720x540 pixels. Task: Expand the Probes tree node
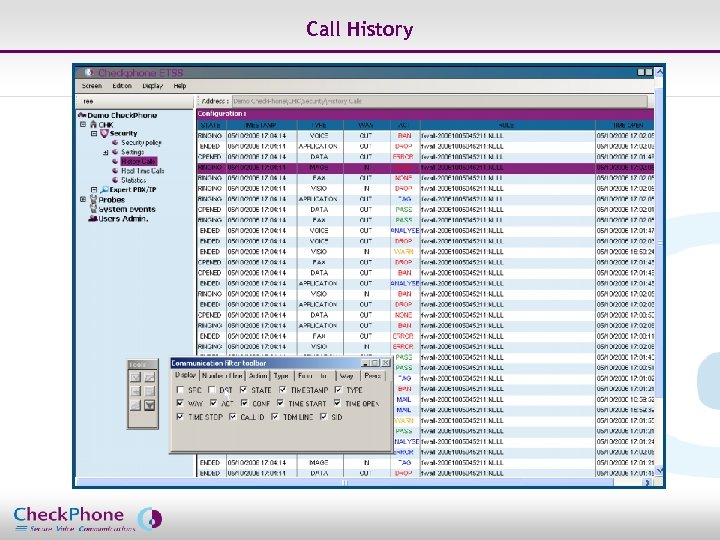(83, 199)
